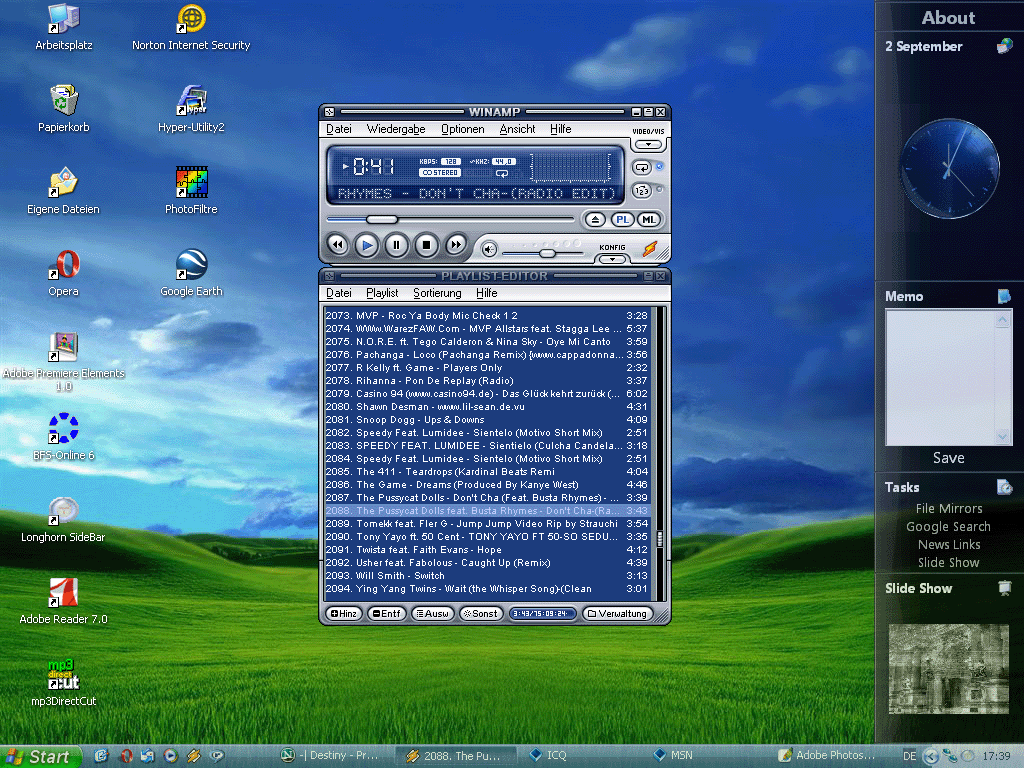1024x768 pixels.
Task: Click the Winamp previous track button
Action: click(338, 245)
